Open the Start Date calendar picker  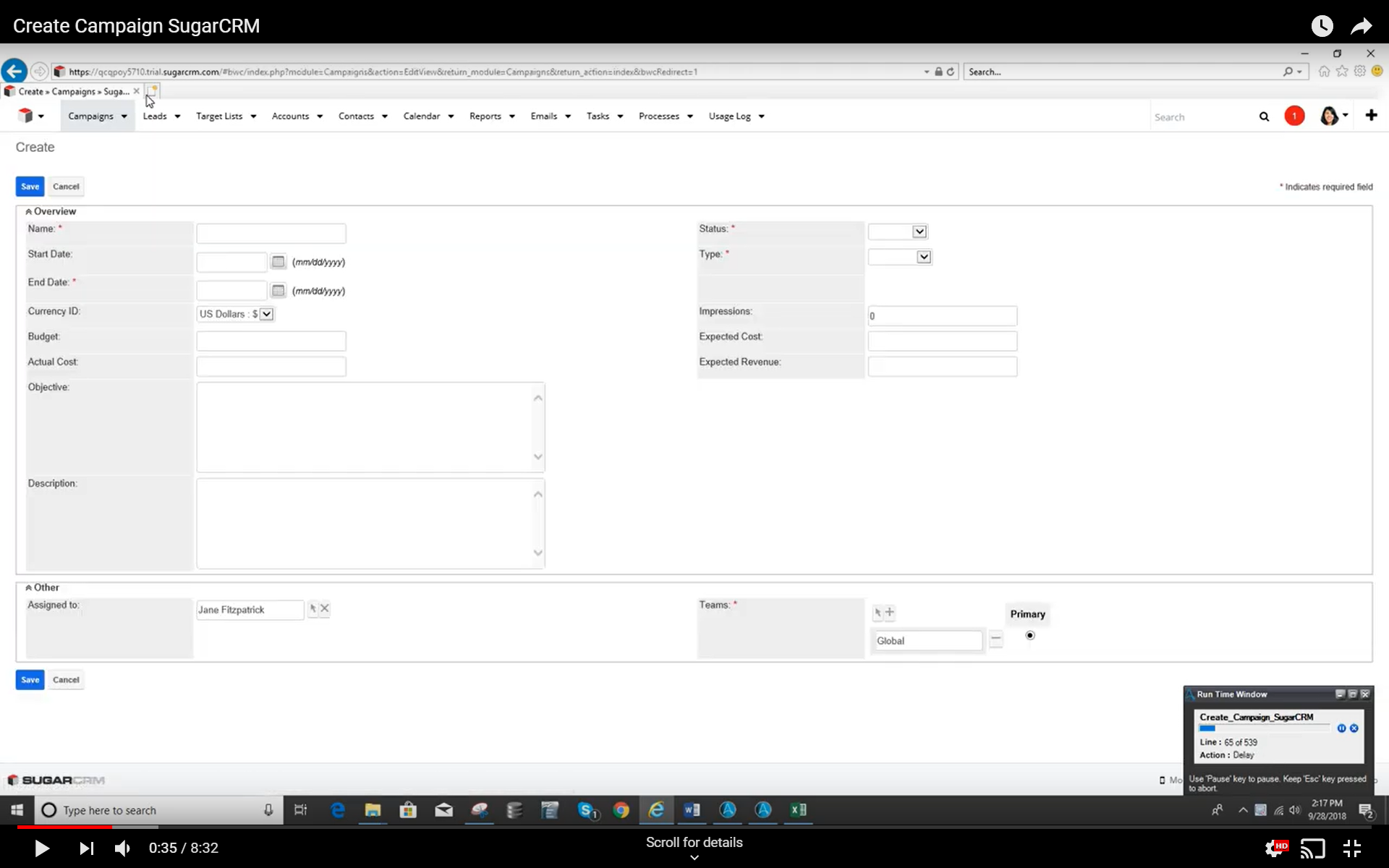pos(278,261)
